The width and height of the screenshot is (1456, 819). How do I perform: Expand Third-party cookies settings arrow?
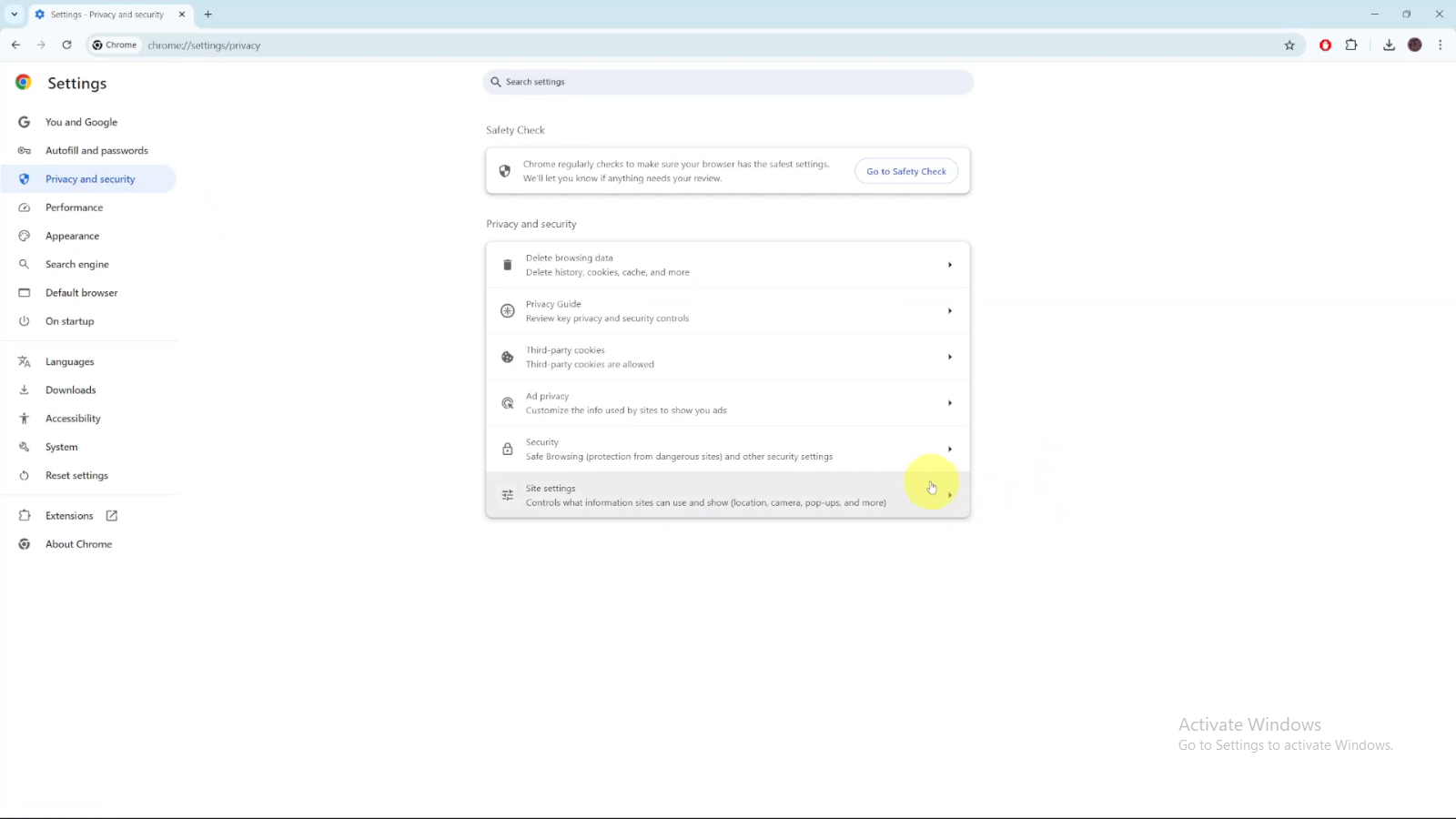pos(949,357)
